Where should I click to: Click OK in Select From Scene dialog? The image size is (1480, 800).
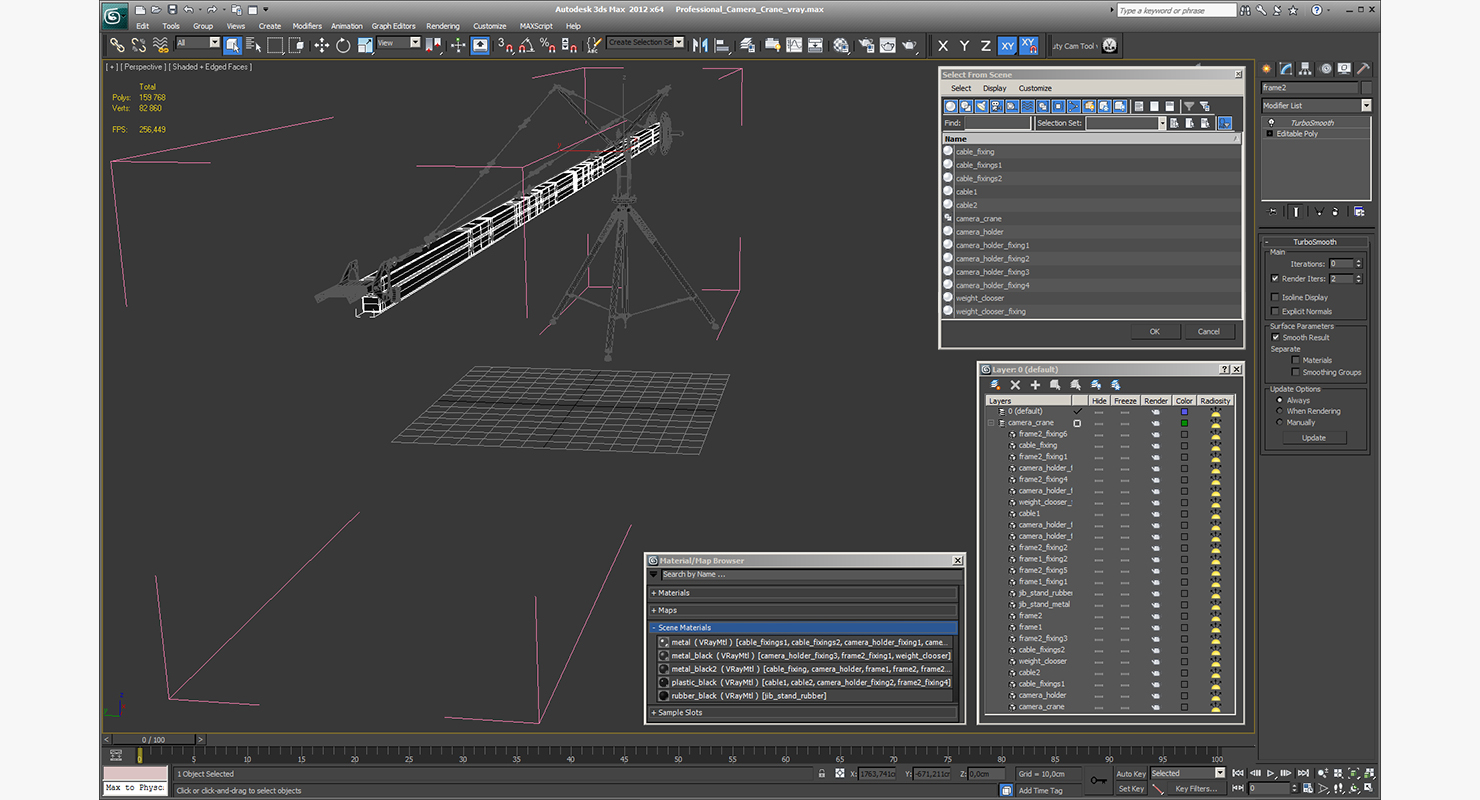coord(1155,331)
